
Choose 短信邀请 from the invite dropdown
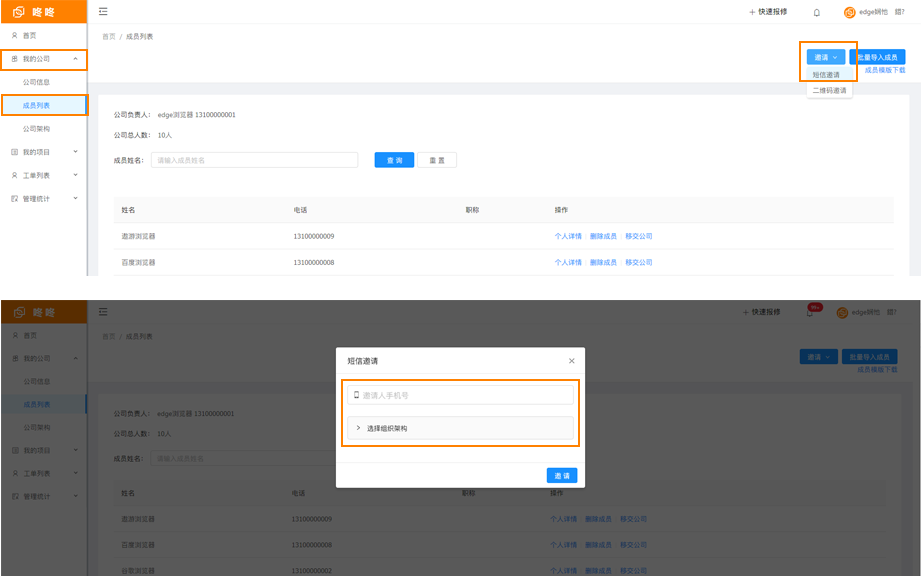click(x=826, y=75)
